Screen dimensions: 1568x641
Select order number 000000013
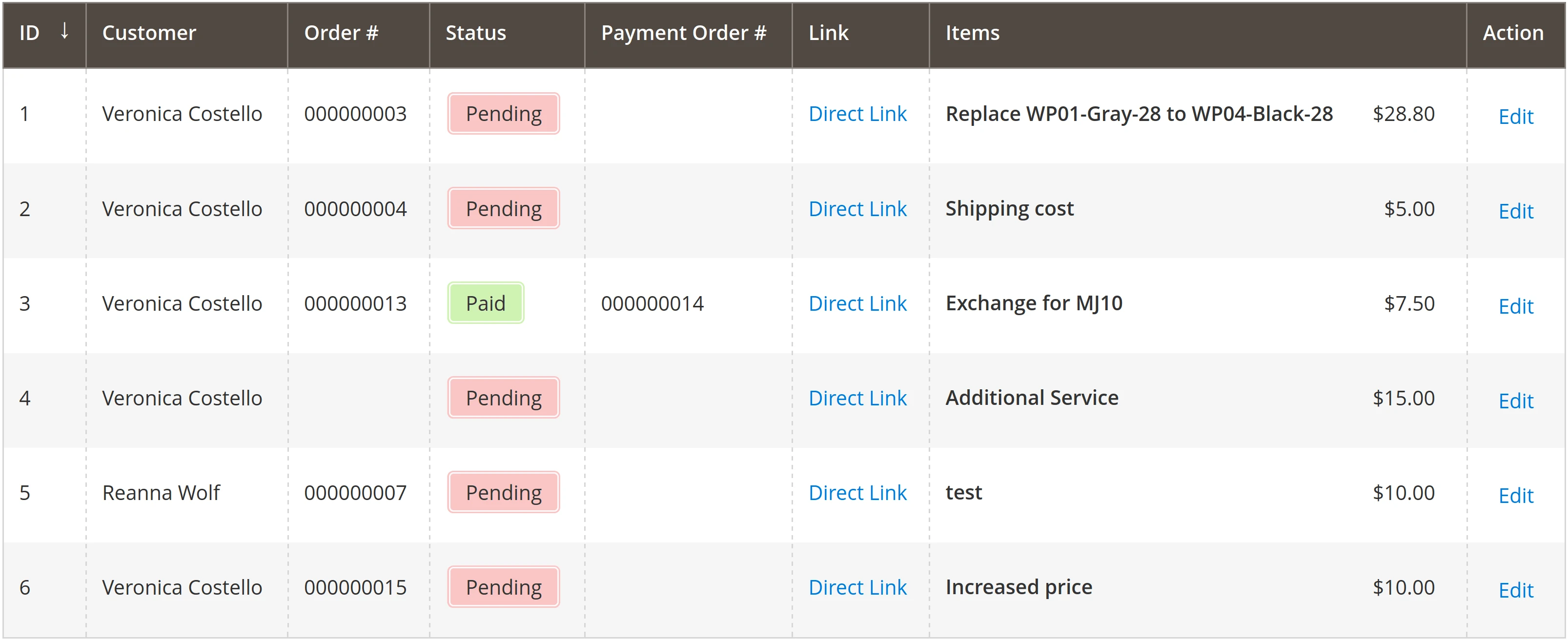click(355, 302)
